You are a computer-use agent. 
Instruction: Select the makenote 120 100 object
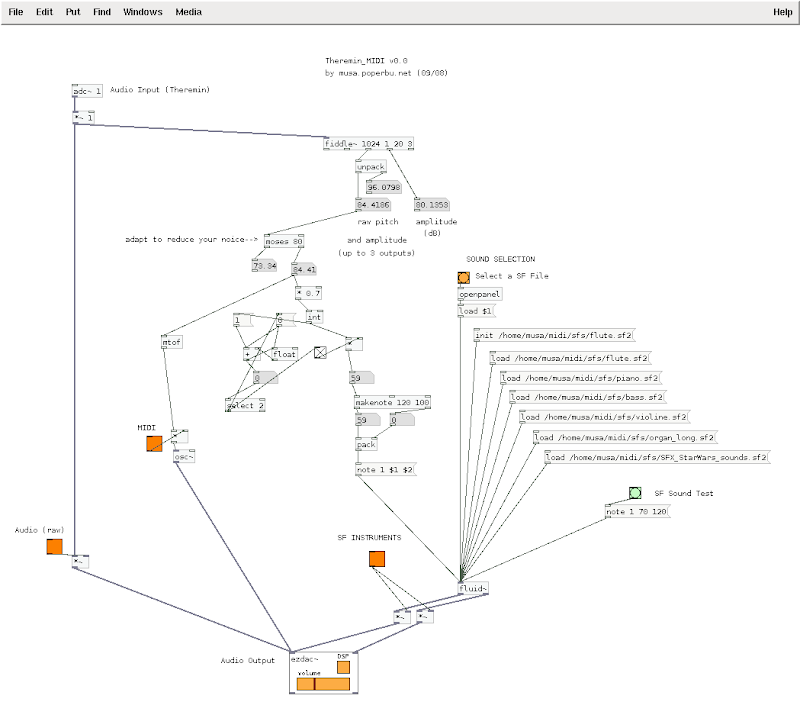[x=392, y=402]
